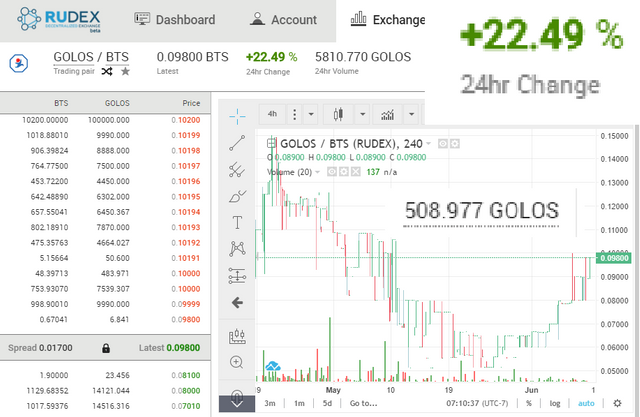Viewport: 640px width, 417px height.
Task: Set chart range to 1m
Action: [299, 404]
